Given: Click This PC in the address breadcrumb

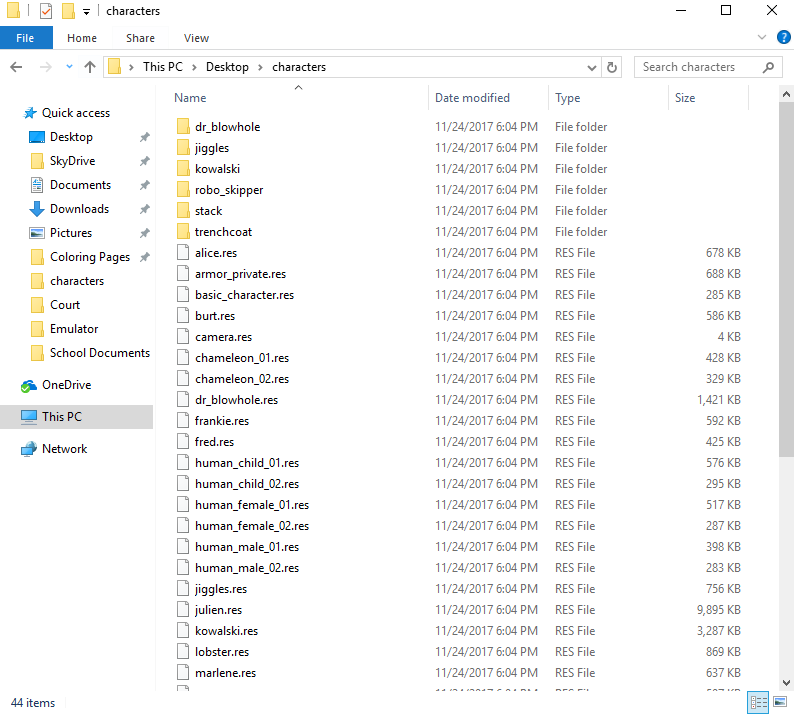Looking at the screenshot, I should [x=163, y=67].
